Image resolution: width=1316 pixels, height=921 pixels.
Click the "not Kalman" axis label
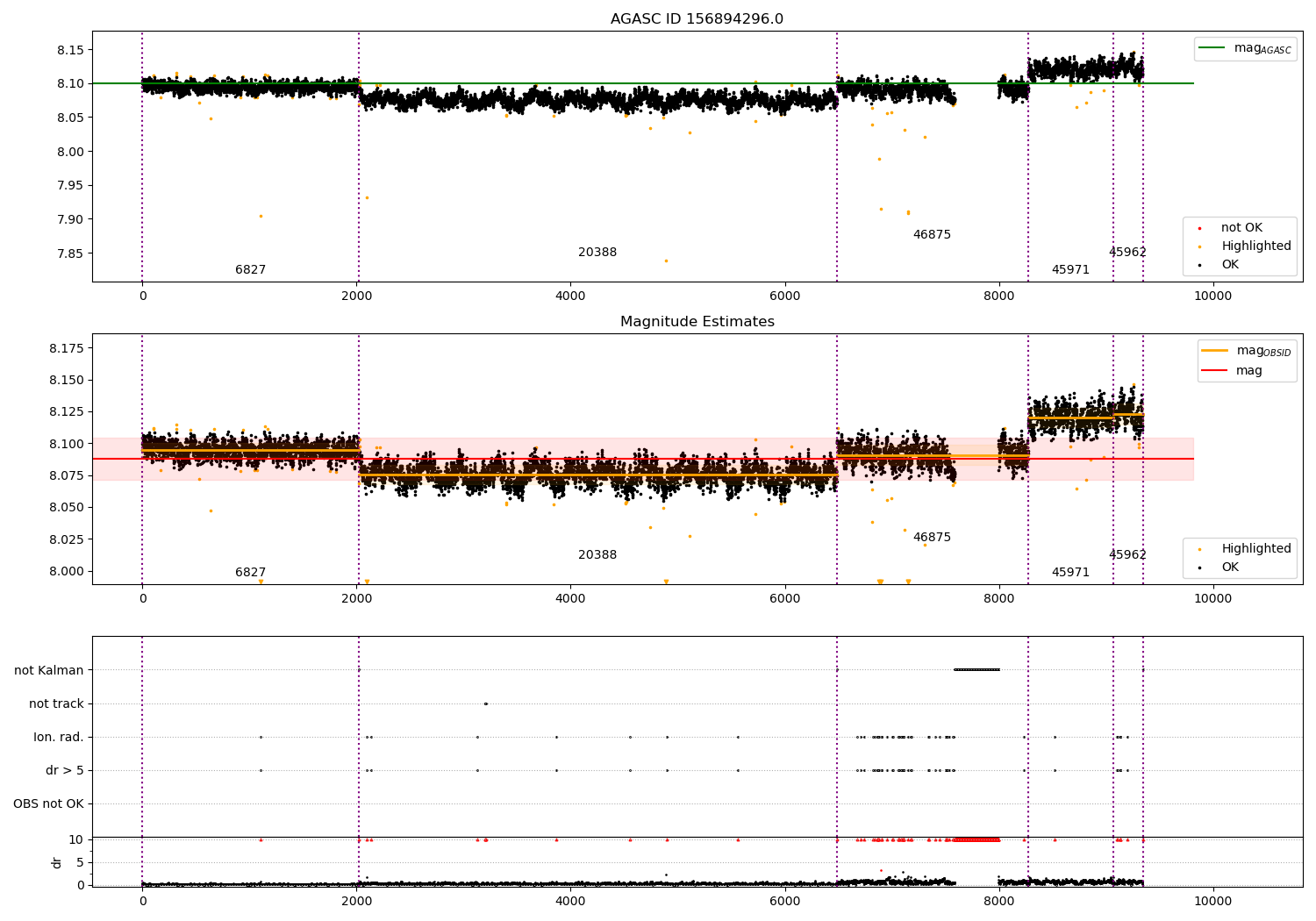[x=49, y=670]
